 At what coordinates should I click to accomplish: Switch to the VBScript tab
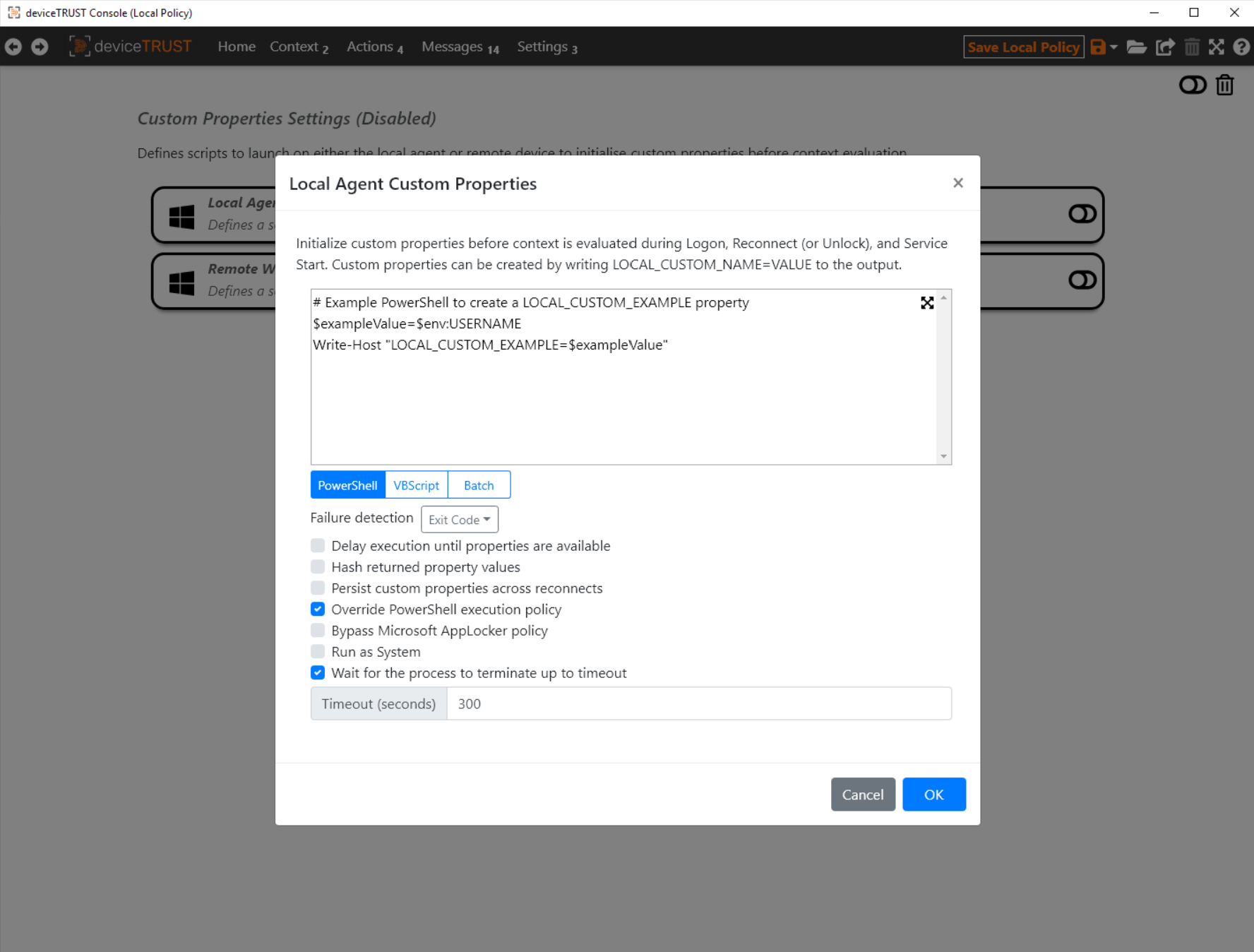[x=416, y=484]
